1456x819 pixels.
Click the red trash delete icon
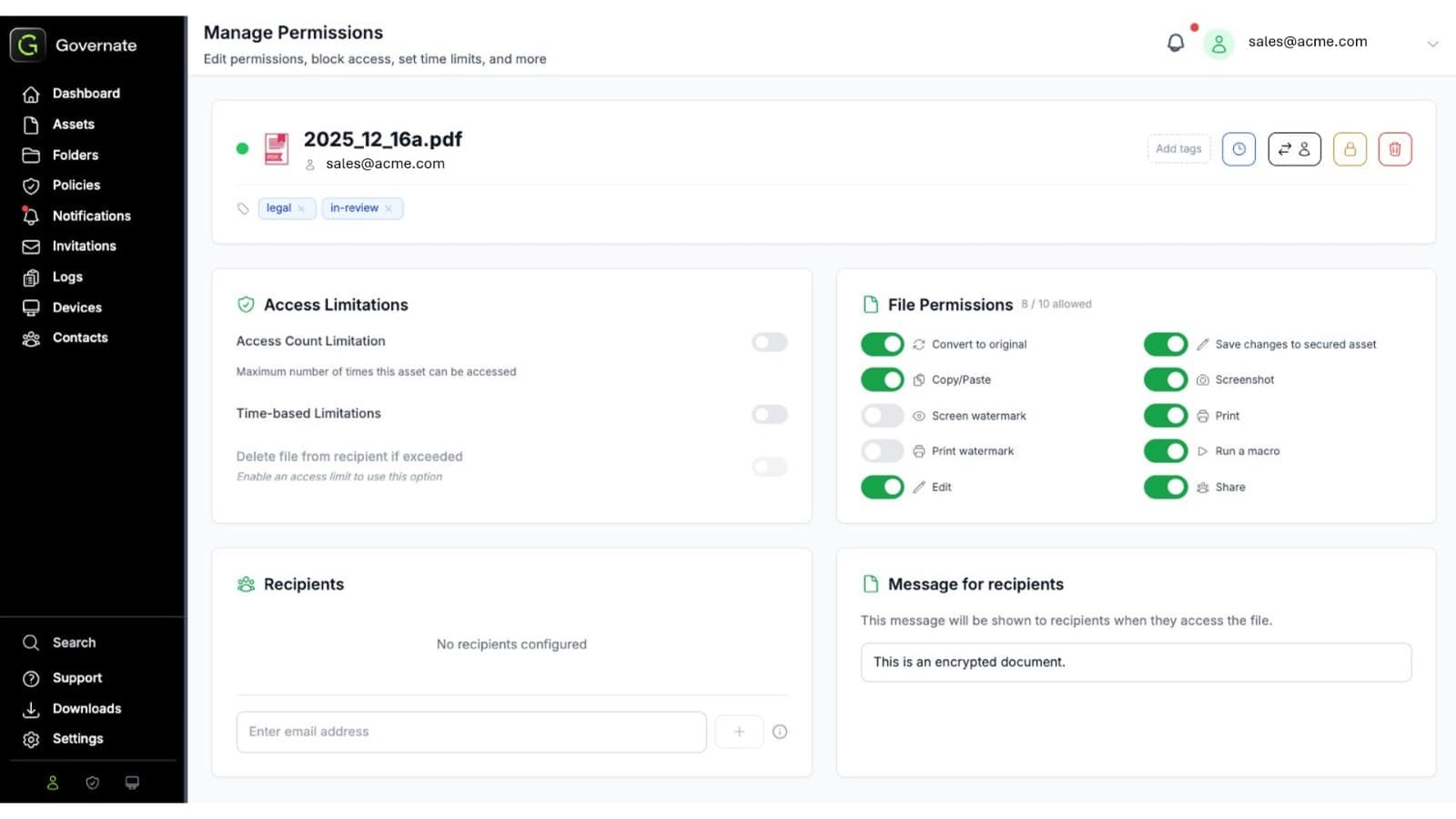click(1394, 149)
